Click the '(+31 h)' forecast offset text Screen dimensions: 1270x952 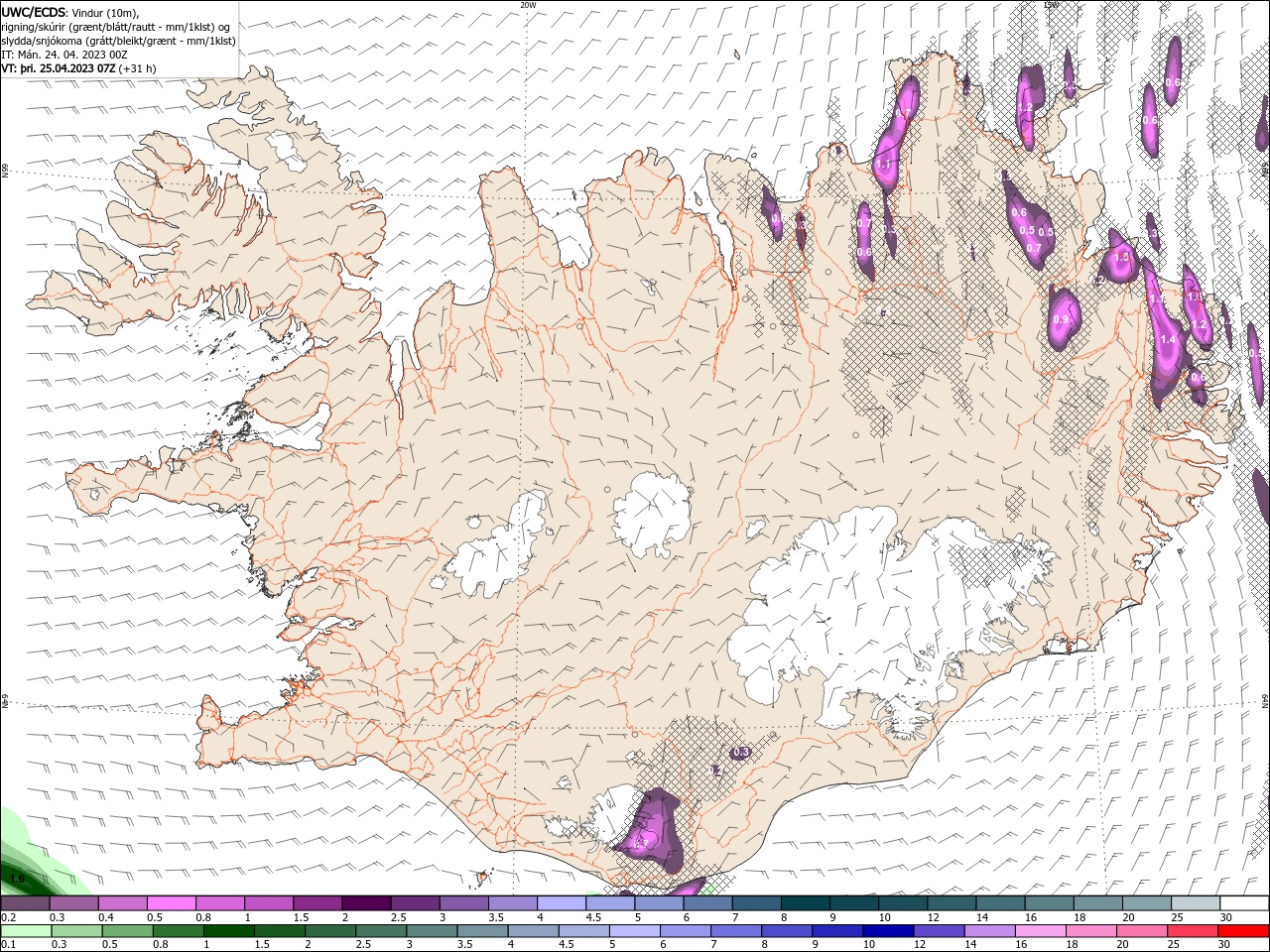[137, 68]
